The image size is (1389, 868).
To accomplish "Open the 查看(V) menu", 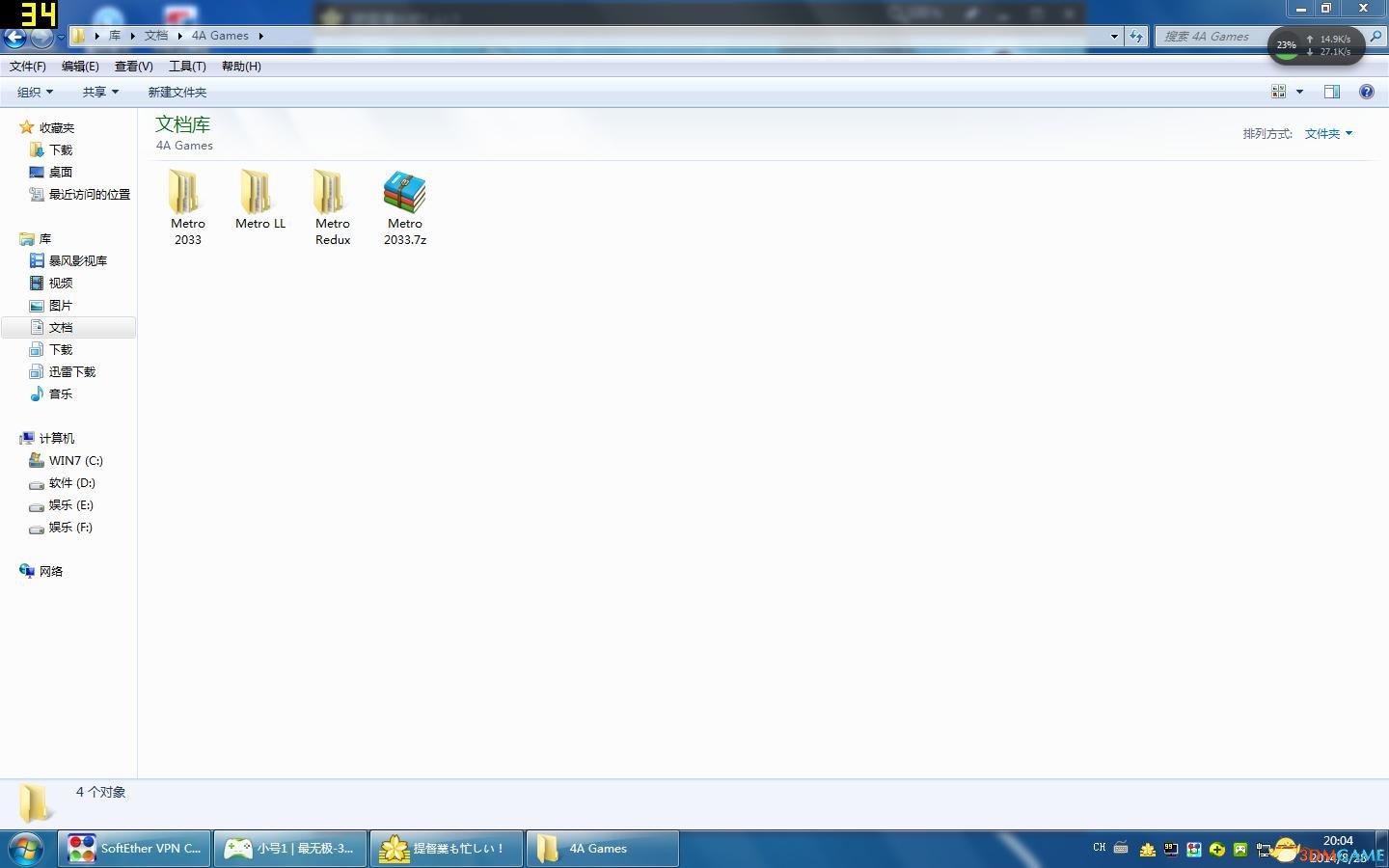I will [x=133, y=67].
